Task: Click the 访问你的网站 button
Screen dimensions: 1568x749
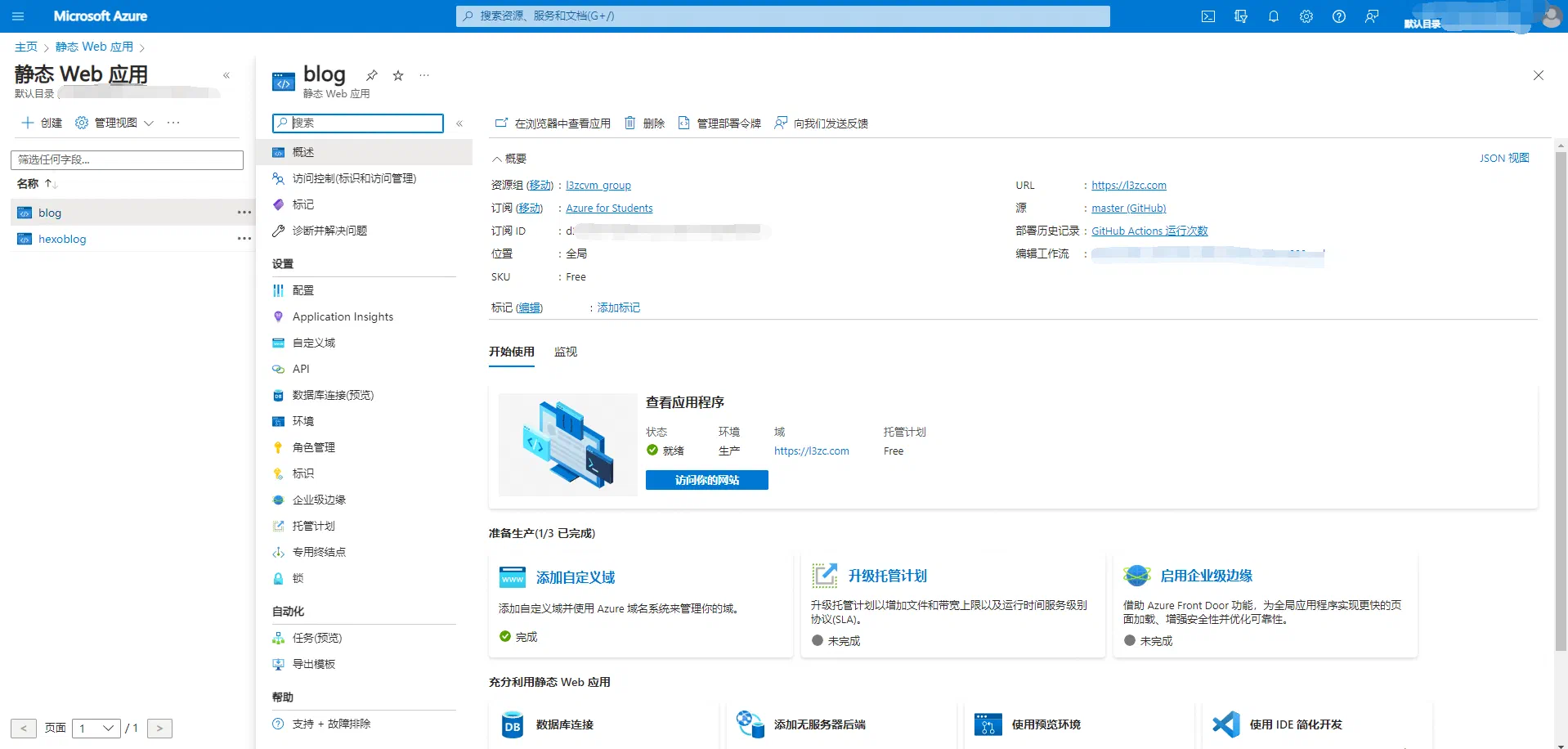Action: pyautogui.click(x=706, y=480)
